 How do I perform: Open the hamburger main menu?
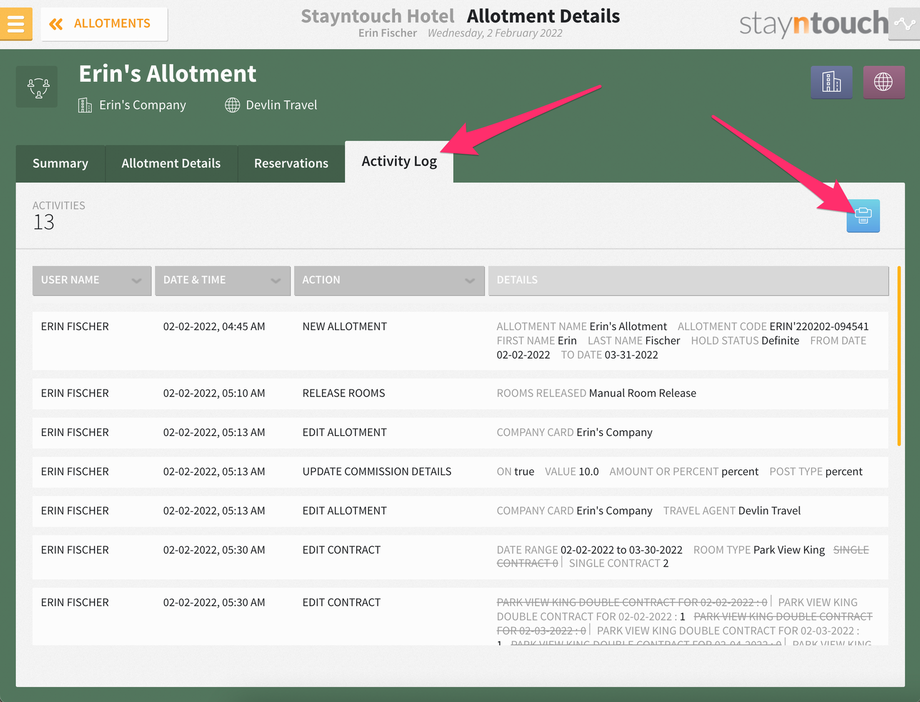pos(16,23)
